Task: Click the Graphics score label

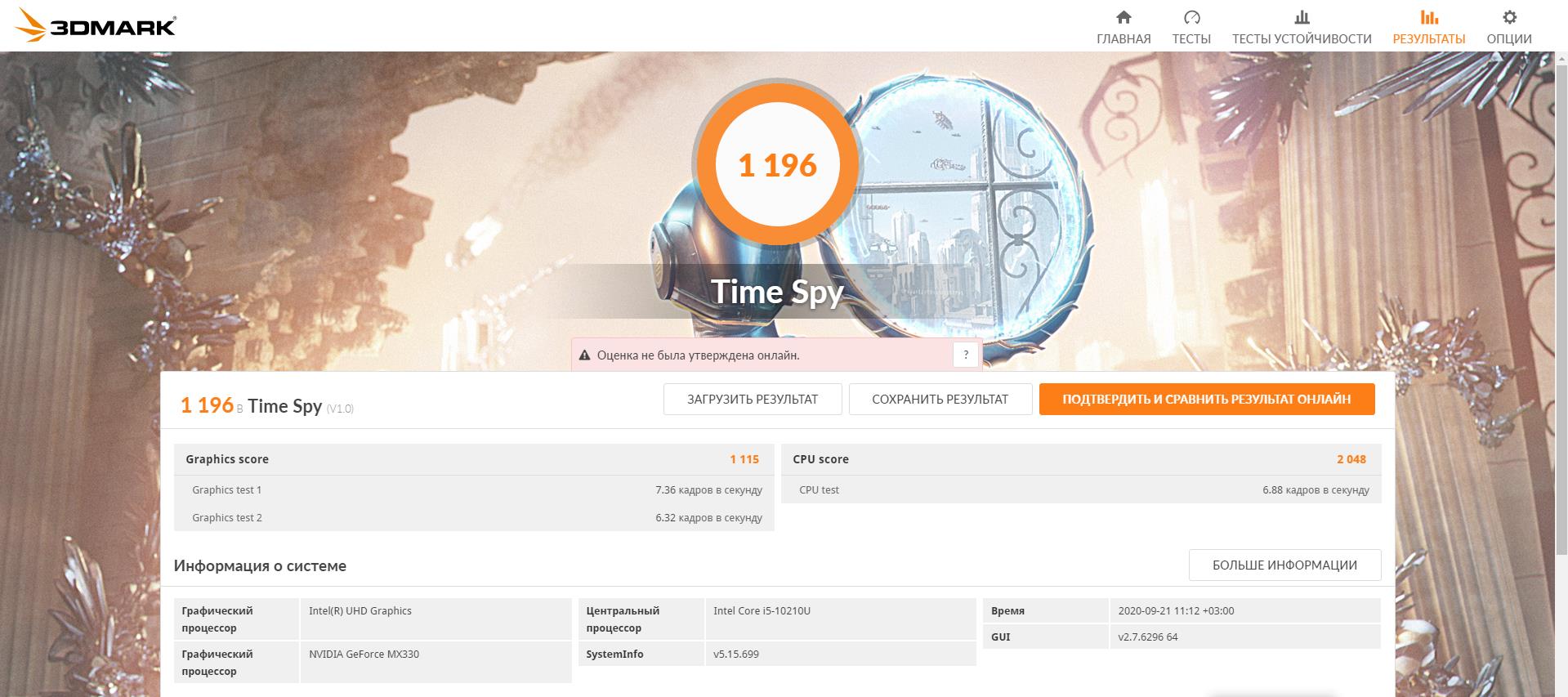Action: tap(227, 459)
